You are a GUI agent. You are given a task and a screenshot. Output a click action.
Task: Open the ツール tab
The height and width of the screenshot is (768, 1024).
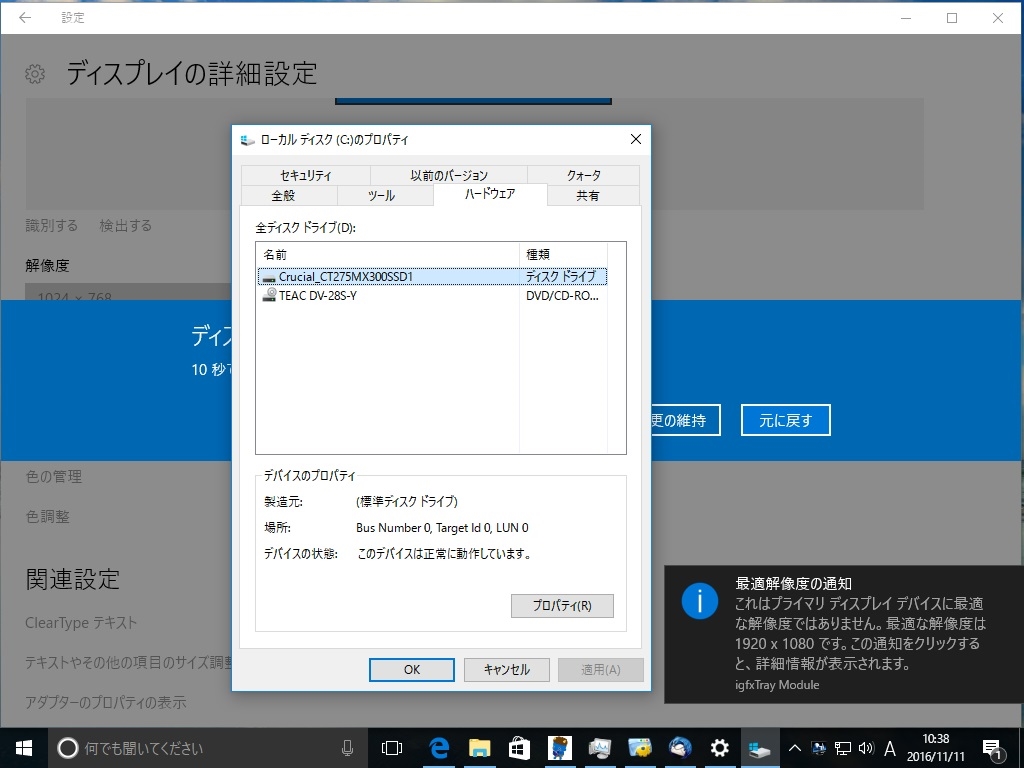(x=381, y=195)
